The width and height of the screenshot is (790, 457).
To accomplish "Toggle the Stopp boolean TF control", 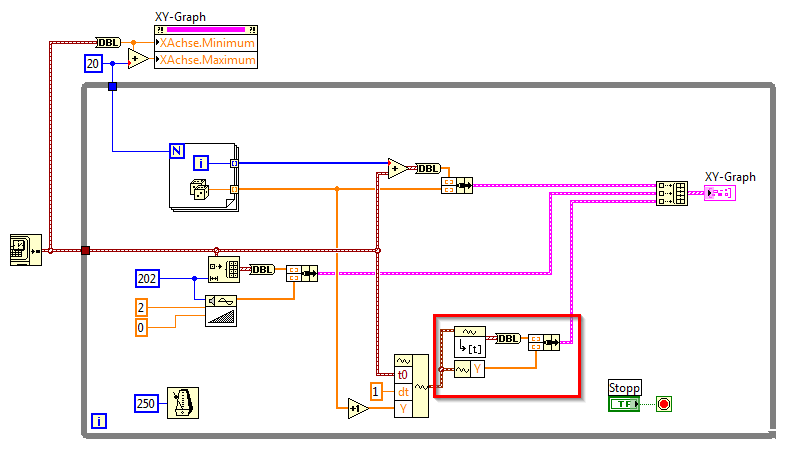I will click(624, 404).
